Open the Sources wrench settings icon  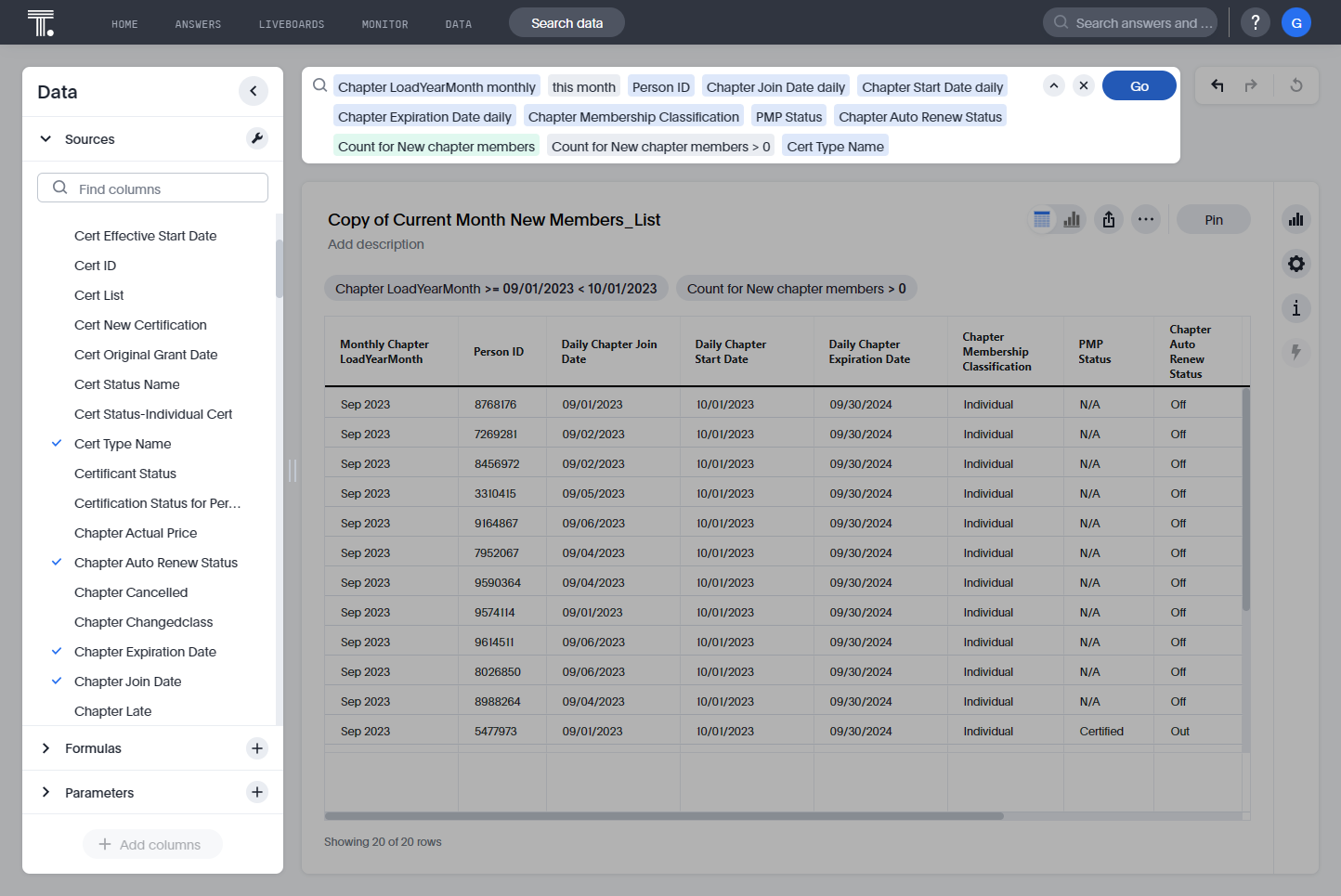pyautogui.click(x=257, y=138)
